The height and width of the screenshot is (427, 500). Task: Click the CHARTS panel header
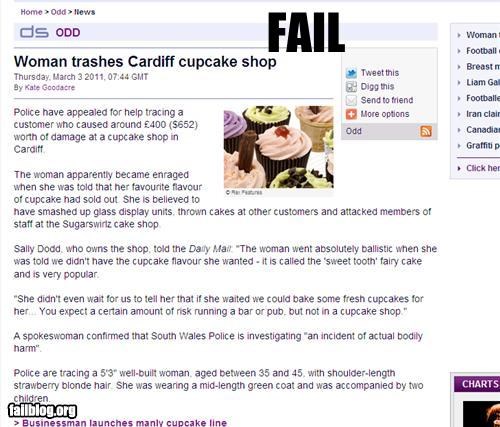(x=477, y=384)
